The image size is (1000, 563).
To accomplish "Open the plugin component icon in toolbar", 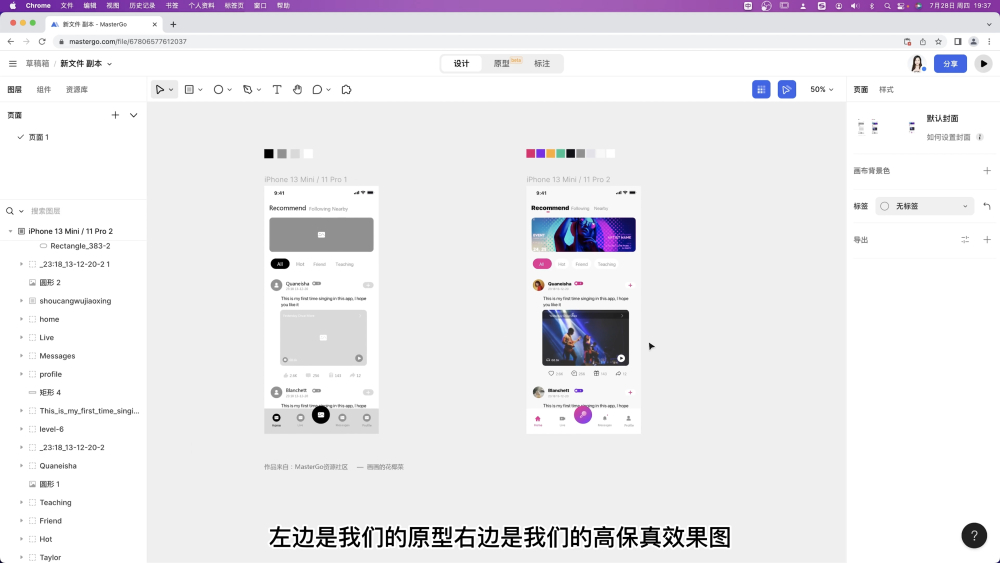I will click(346, 90).
